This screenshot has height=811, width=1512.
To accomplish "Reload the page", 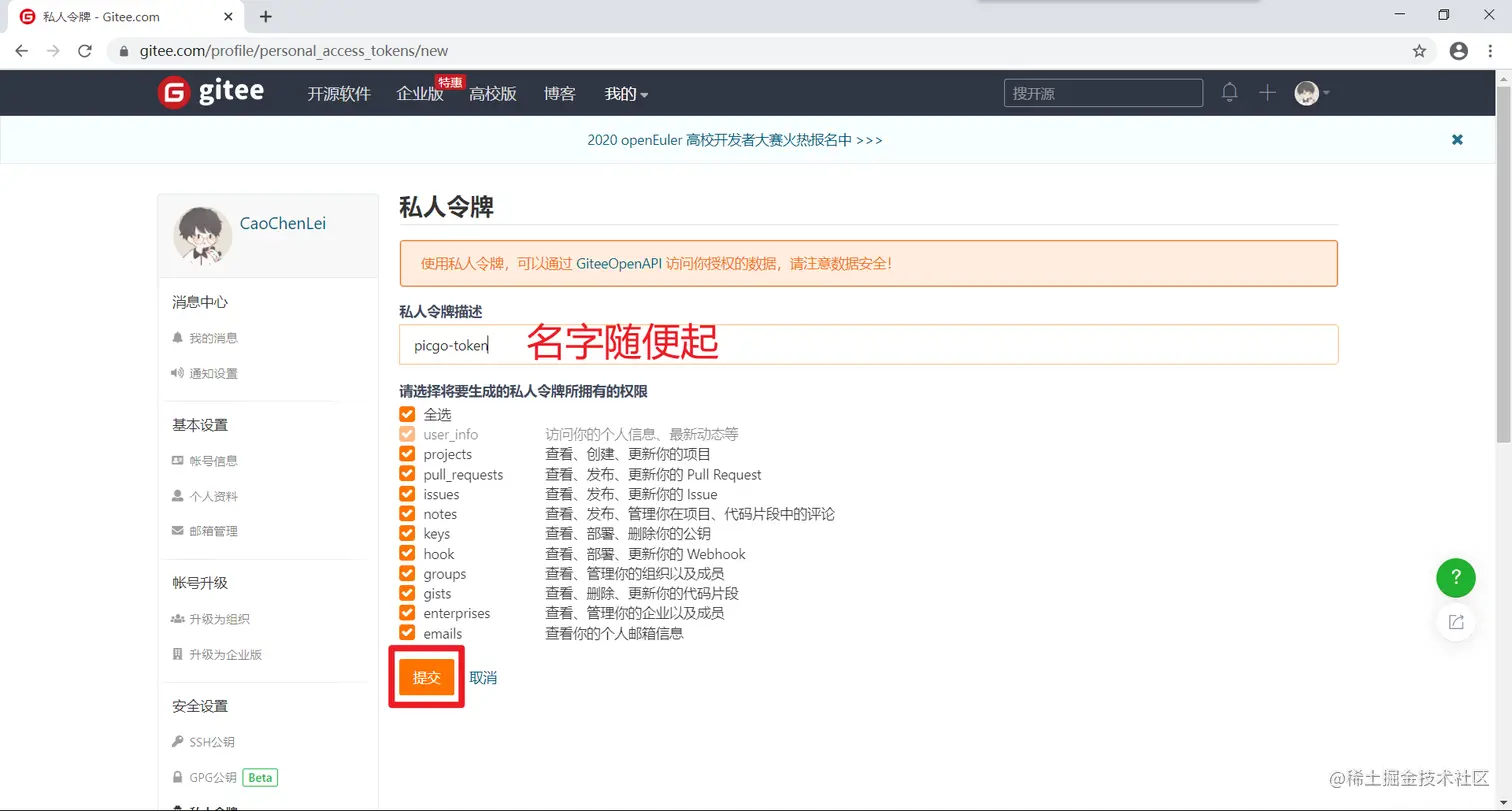I will pyautogui.click(x=85, y=51).
